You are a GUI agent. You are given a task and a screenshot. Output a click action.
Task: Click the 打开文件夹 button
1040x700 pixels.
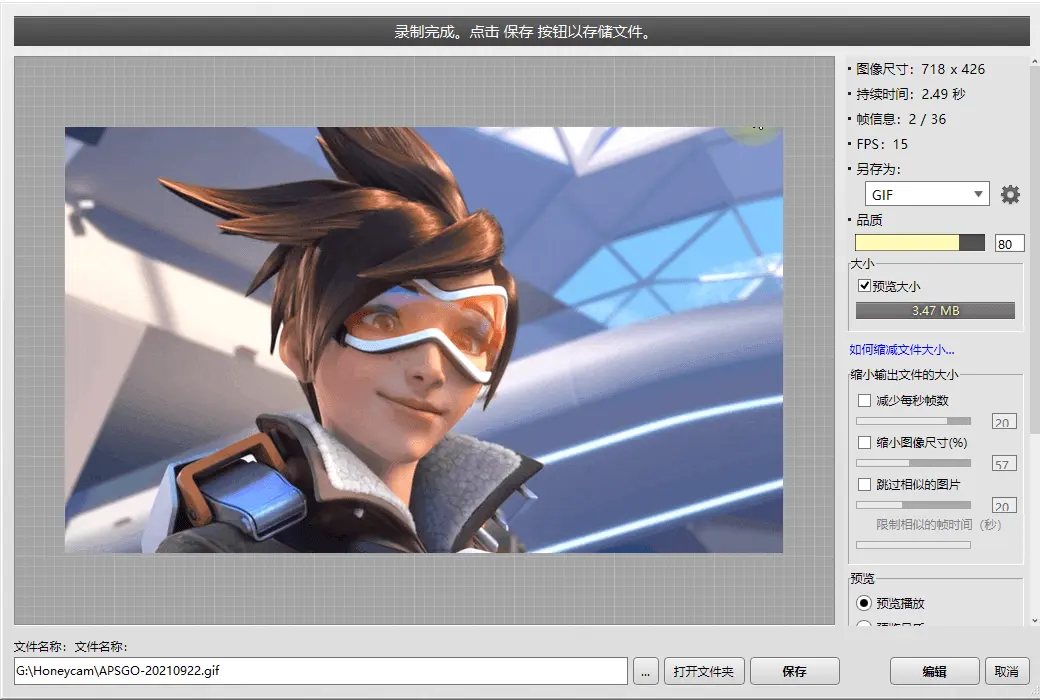click(x=703, y=671)
